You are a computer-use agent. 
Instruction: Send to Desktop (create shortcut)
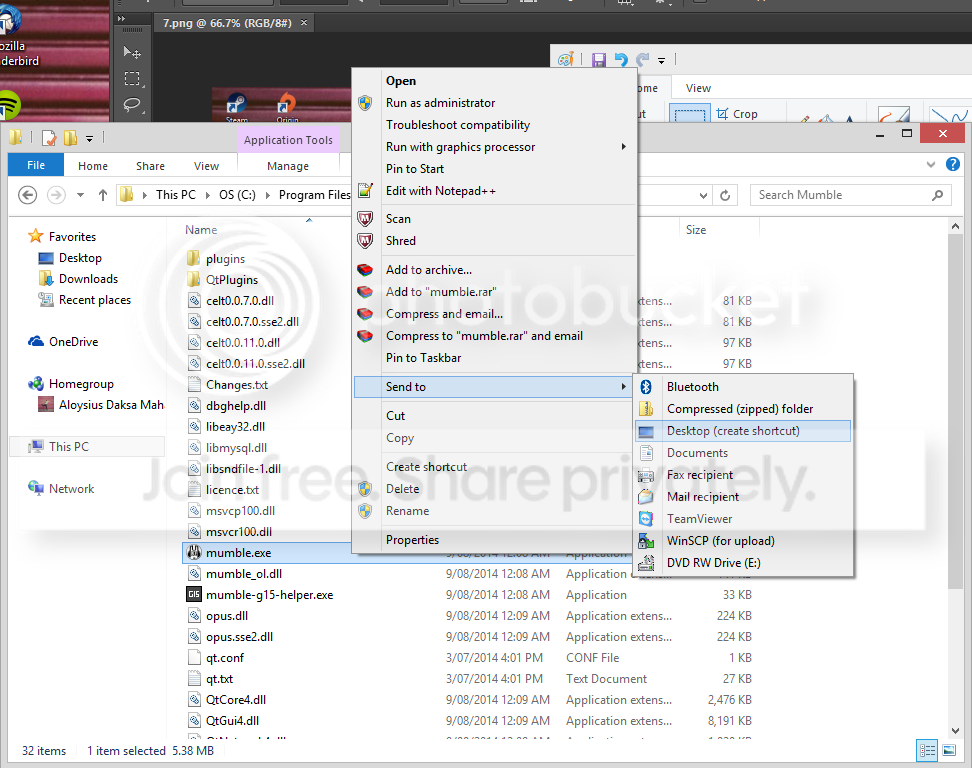(743, 431)
